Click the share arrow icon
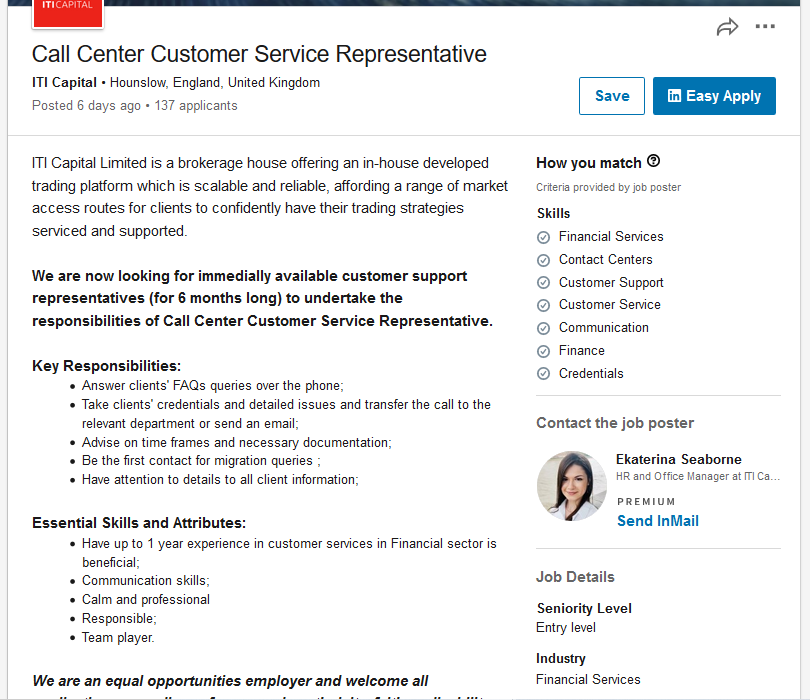This screenshot has width=810, height=700. (x=727, y=27)
